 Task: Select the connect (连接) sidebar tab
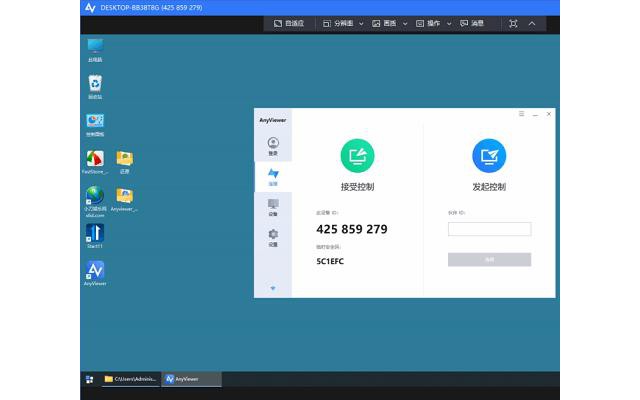[273, 177]
